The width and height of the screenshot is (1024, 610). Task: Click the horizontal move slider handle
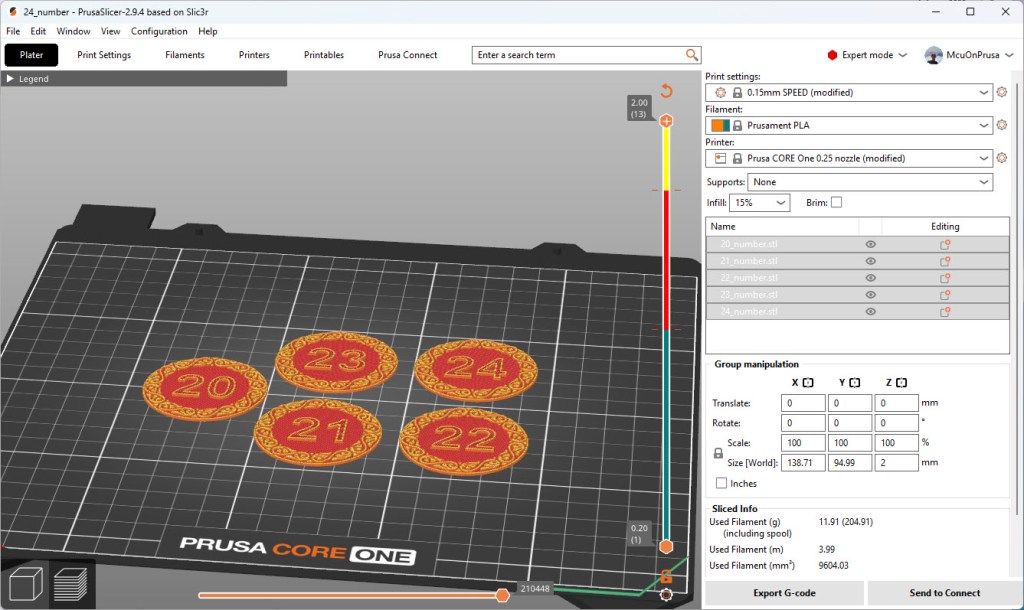click(502, 596)
